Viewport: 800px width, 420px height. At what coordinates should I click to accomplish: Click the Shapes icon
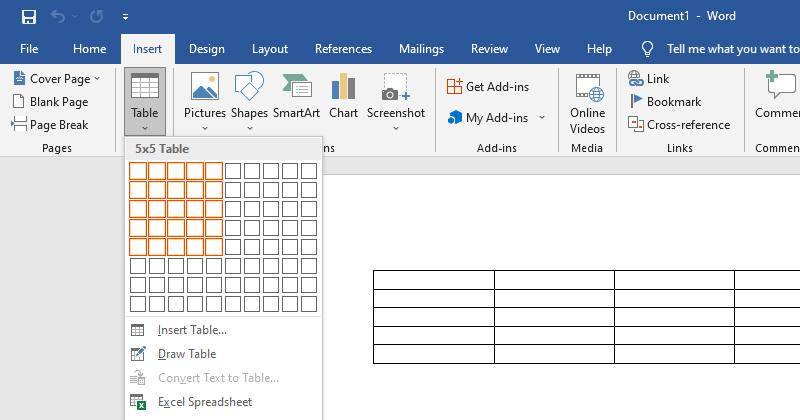[249, 86]
